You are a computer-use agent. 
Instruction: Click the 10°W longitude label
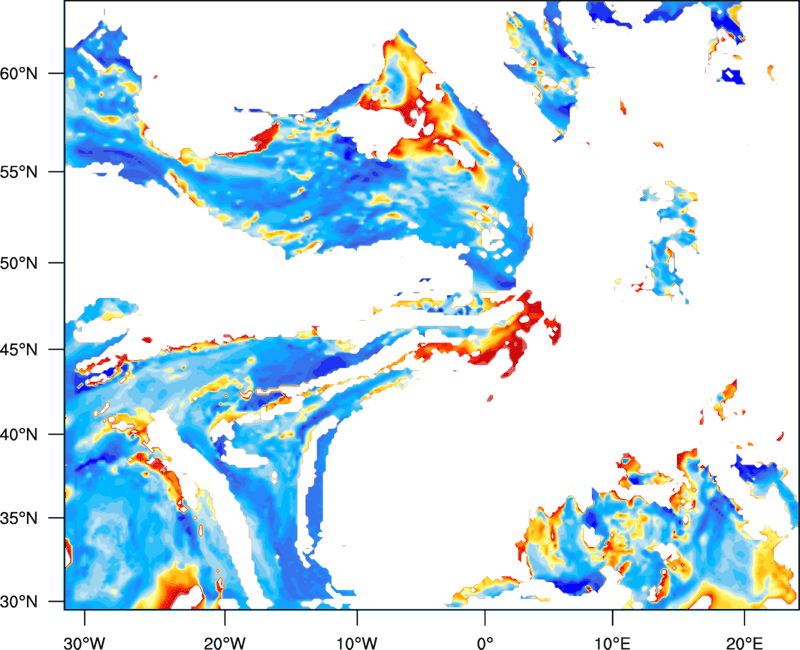click(x=357, y=643)
